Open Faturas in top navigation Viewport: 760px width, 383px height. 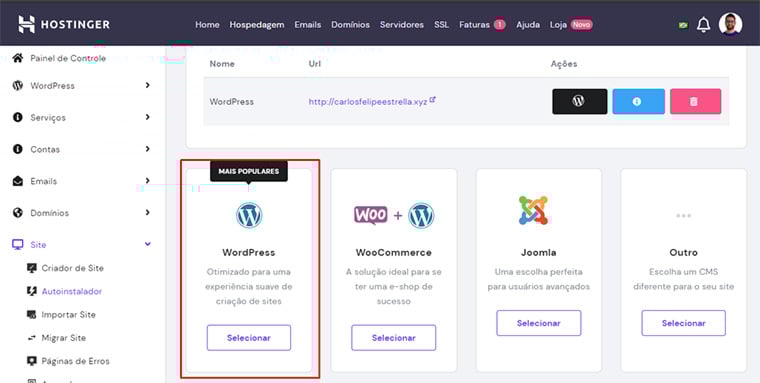[475, 25]
